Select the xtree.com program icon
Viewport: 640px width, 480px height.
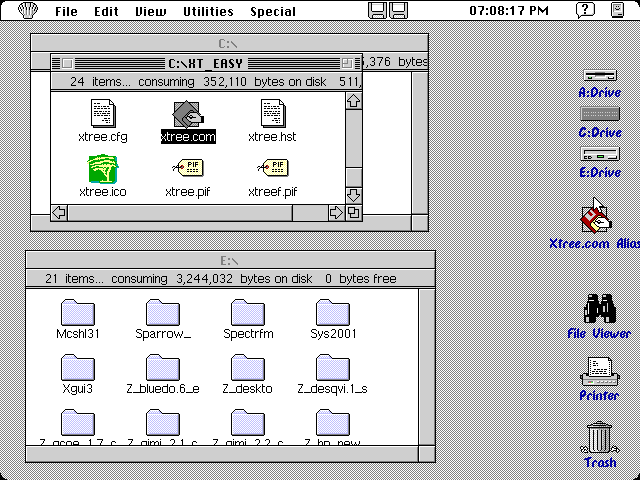point(188,114)
